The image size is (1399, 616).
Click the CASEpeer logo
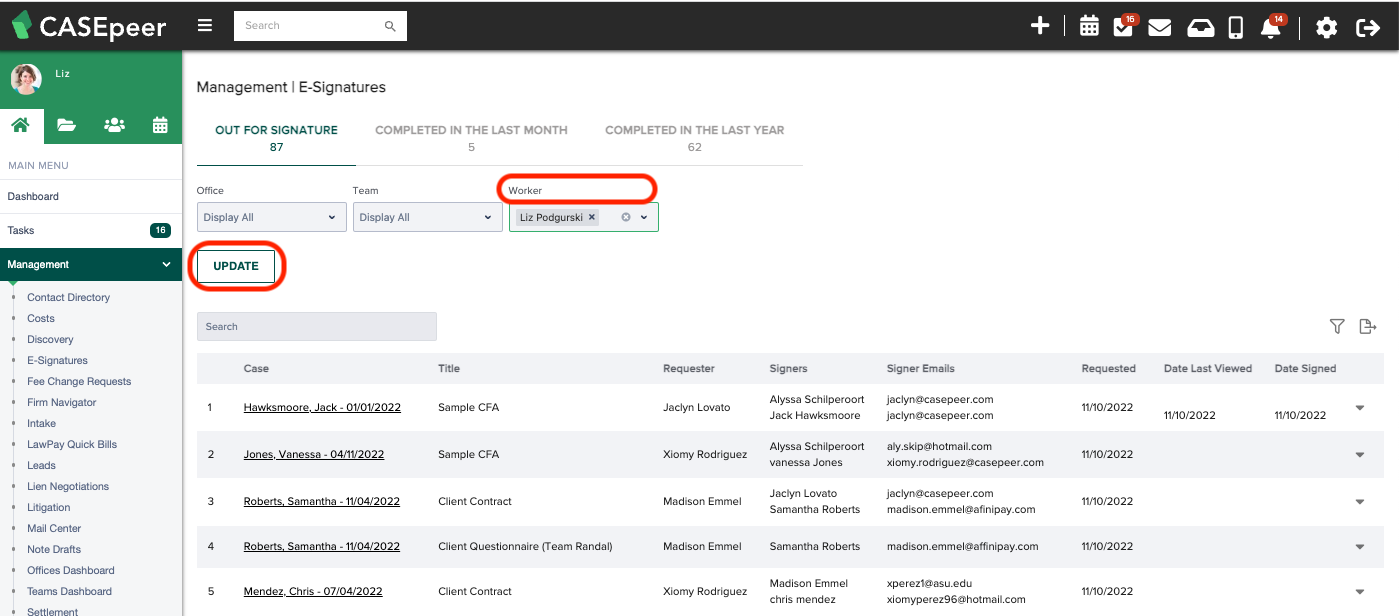(89, 26)
